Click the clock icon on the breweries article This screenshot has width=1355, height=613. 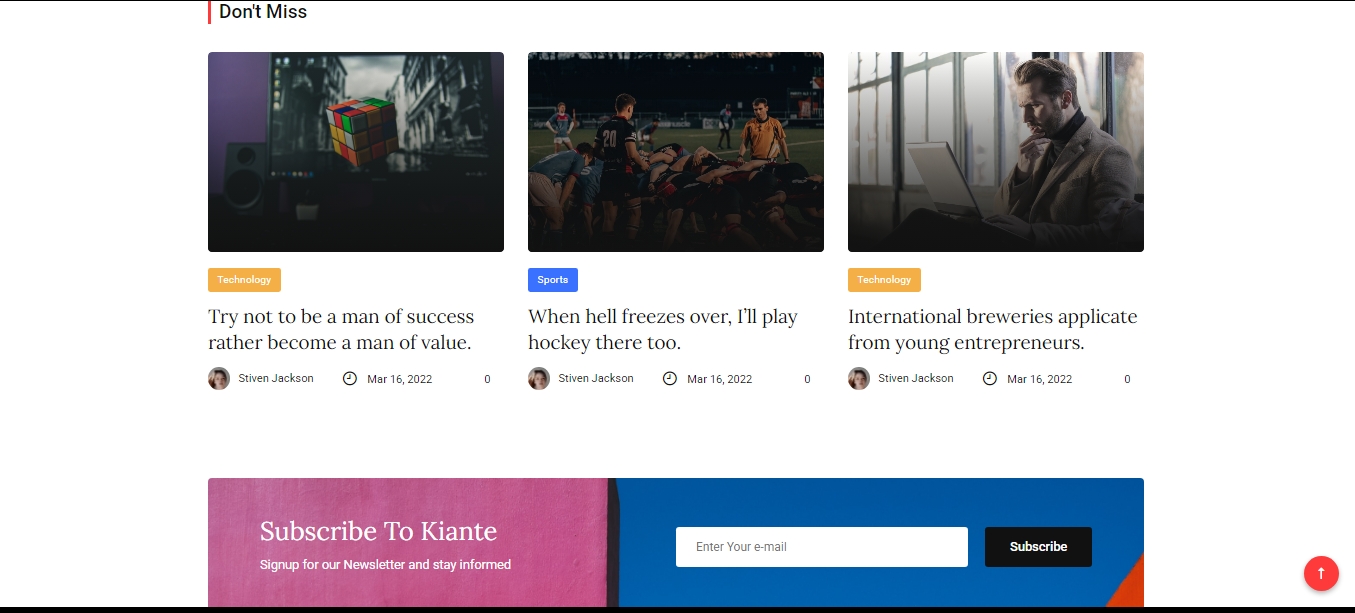tap(990, 379)
